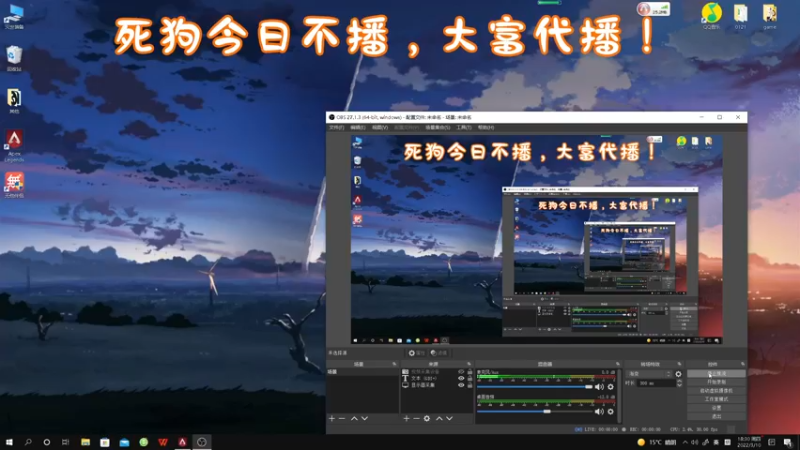800x450 pixels.
Task: Open source properties gear in sources toolbar
Action: [427, 418]
